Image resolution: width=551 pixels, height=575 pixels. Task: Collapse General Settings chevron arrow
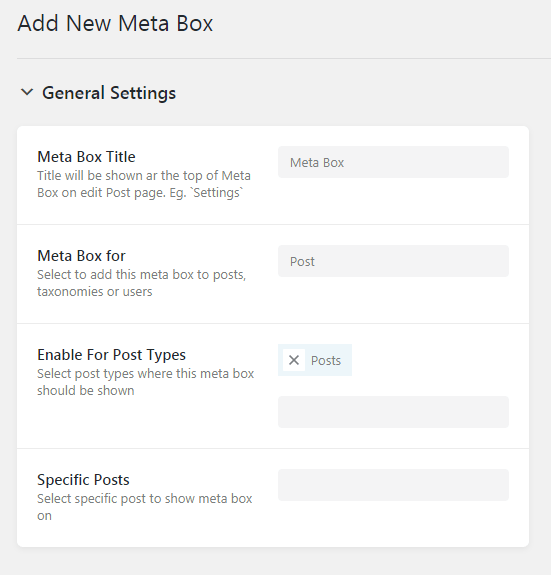27,92
